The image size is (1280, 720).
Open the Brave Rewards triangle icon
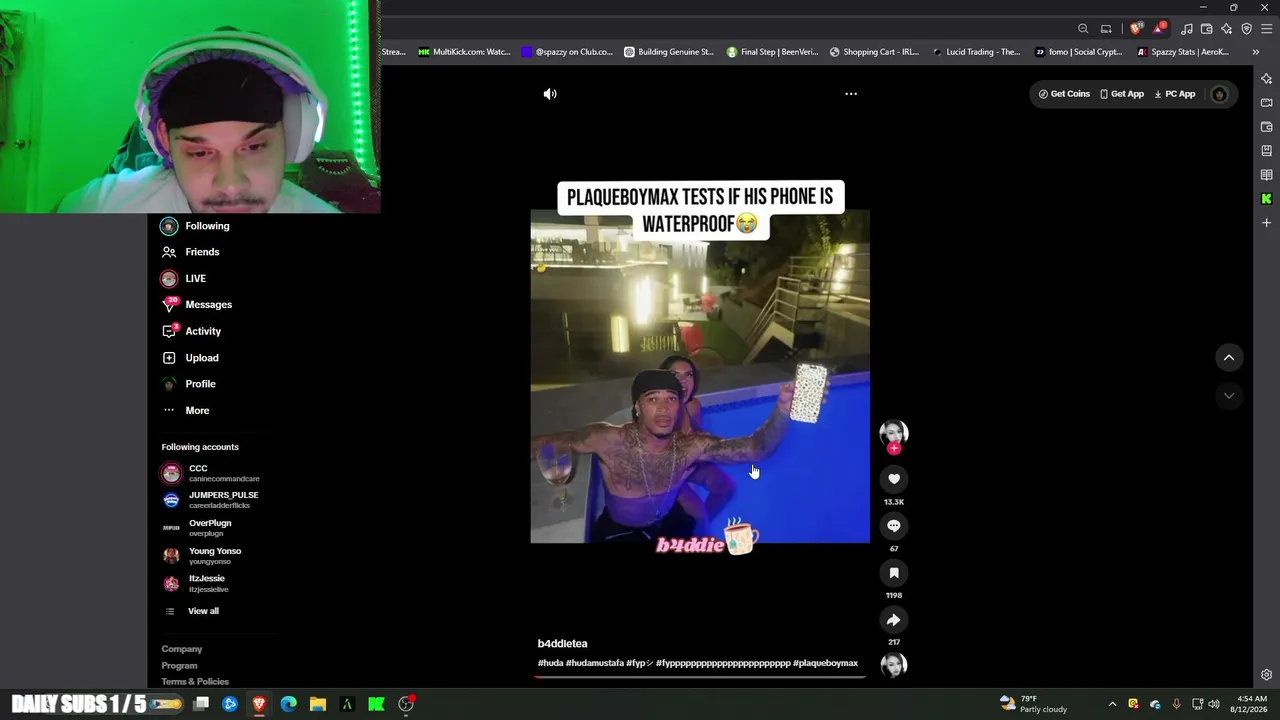coord(1158,29)
